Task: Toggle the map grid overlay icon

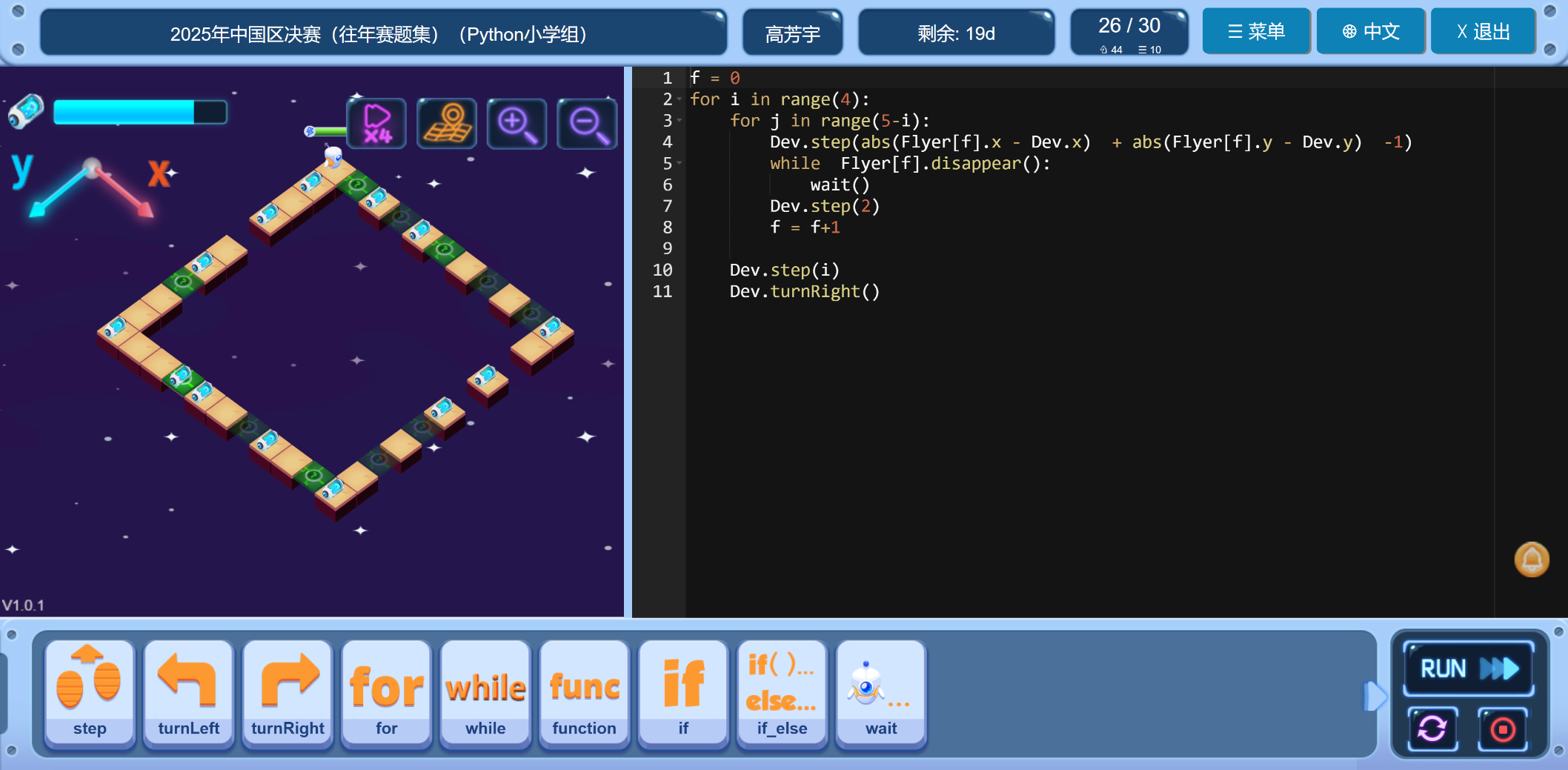Action: pos(446,124)
